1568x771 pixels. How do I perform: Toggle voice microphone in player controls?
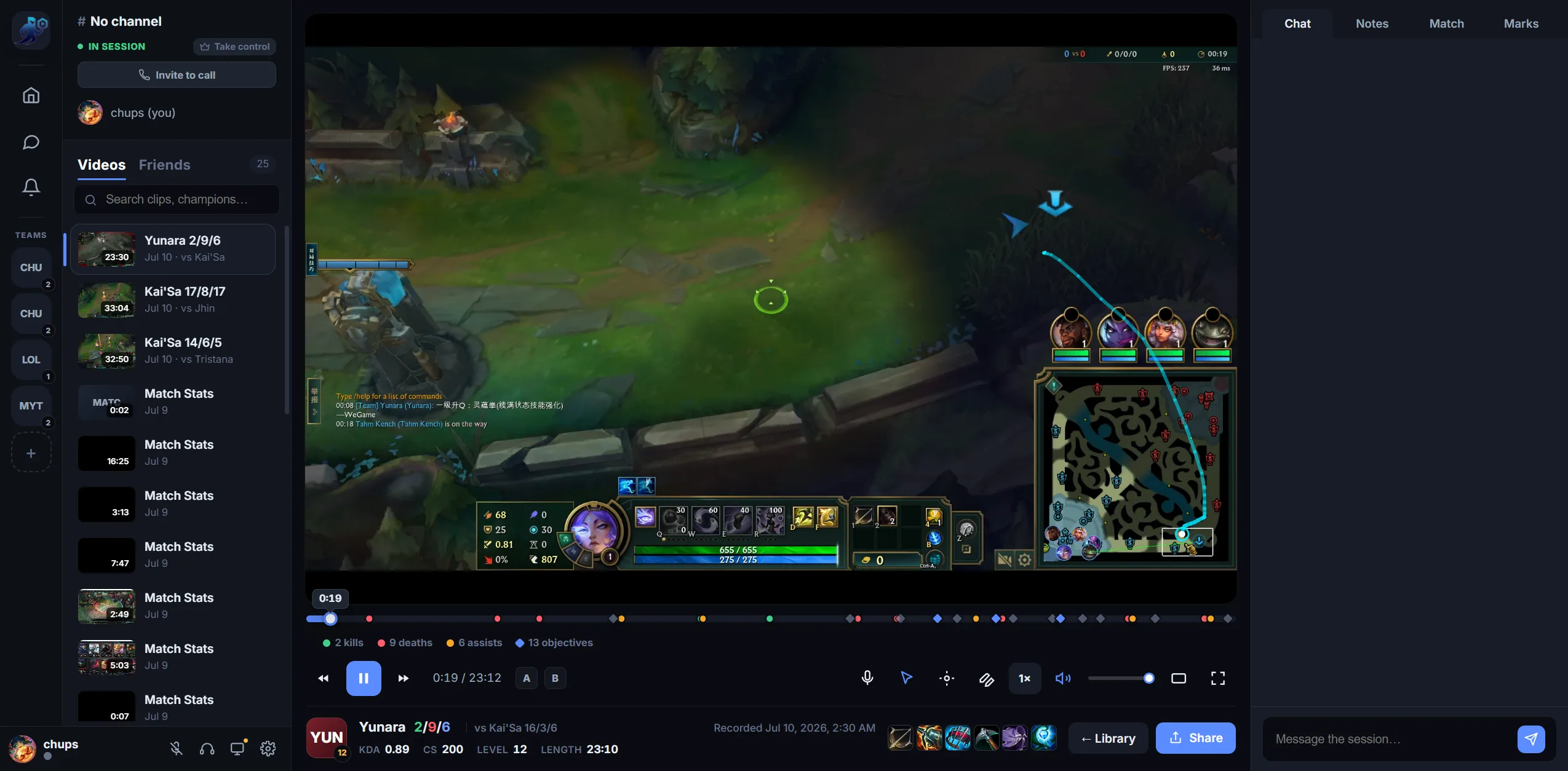pyautogui.click(x=867, y=678)
